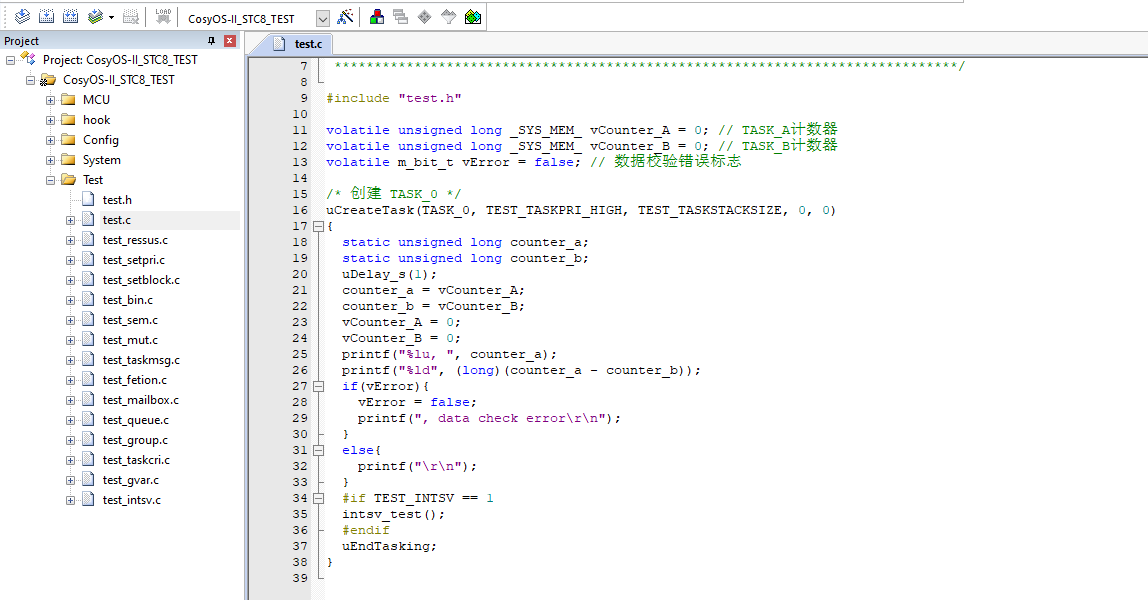Expand the hook folder
Image resolution: width=1148 pixels, height=600 pixels.
click(50, 120)
